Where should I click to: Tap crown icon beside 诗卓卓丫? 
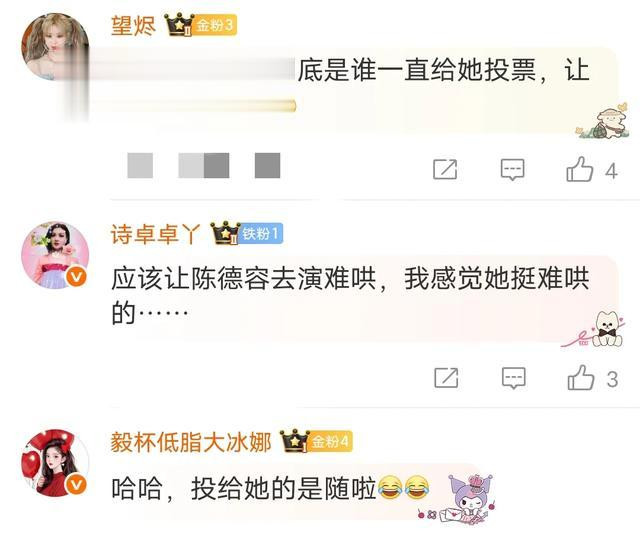pyautogui.click(x=225, y=233)
